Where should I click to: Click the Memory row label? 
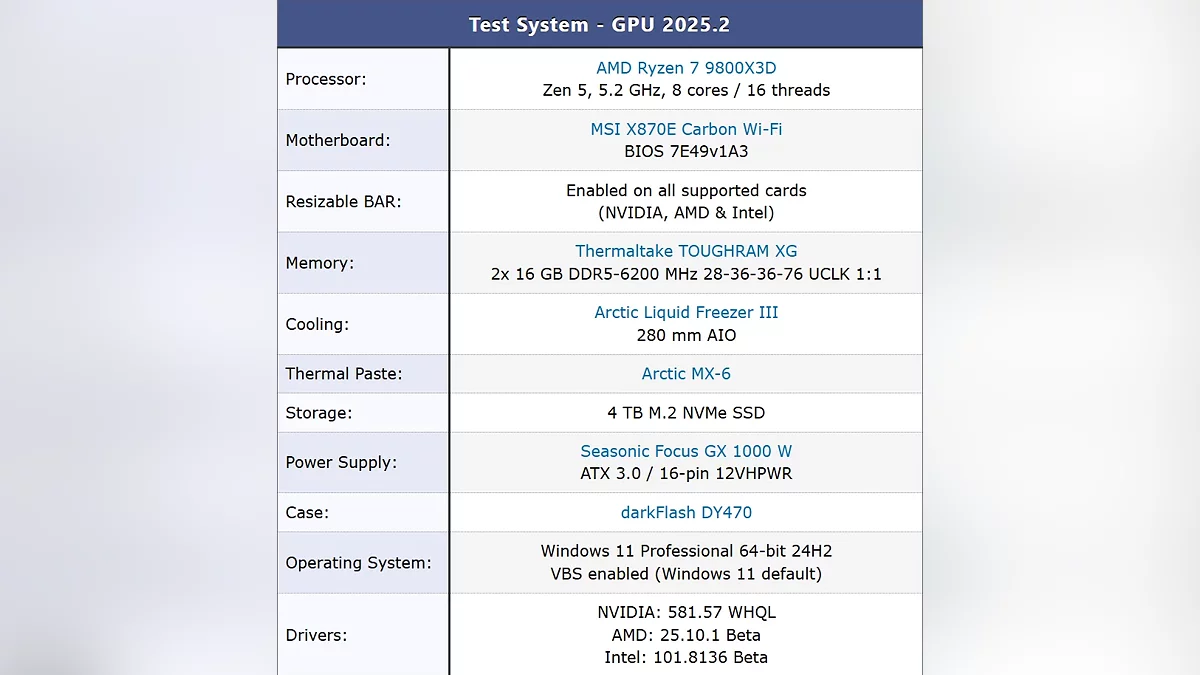[319, 263]
